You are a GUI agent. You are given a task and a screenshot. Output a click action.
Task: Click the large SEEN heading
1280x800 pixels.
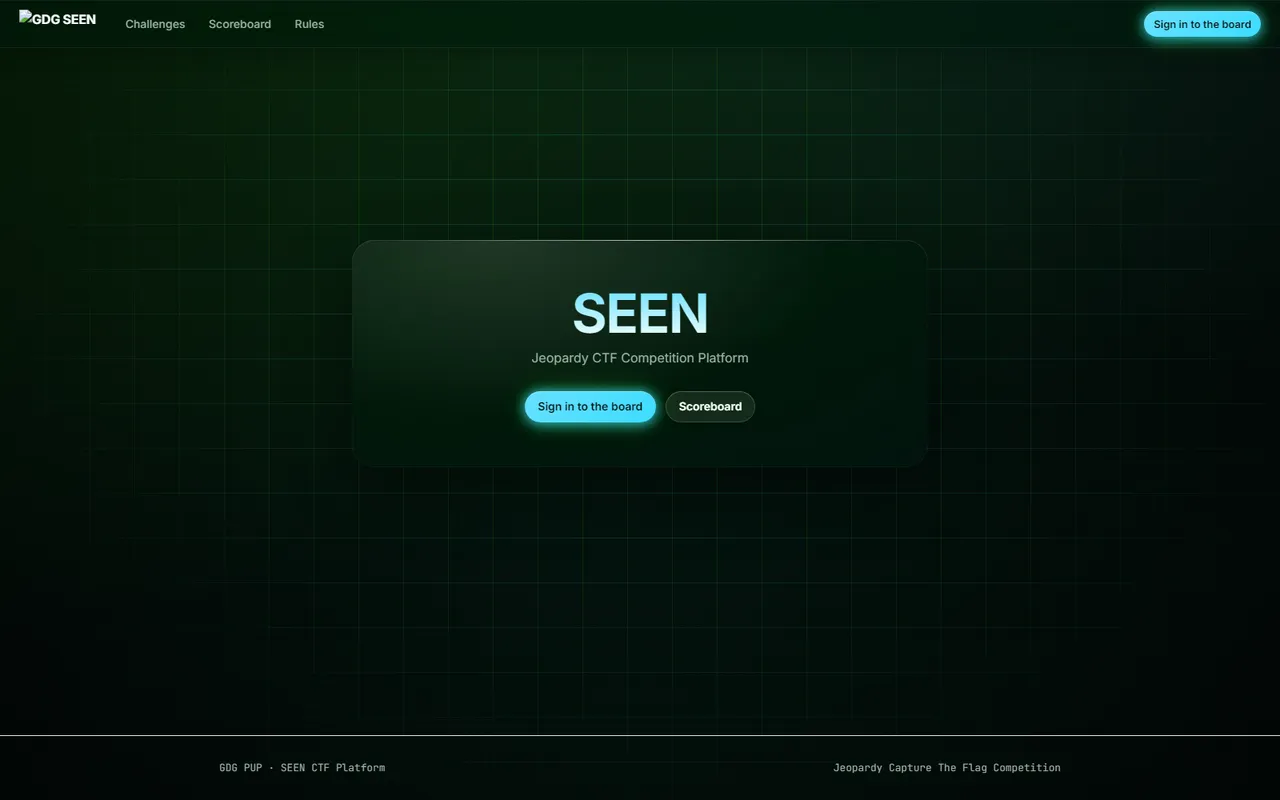[x=640, y=313]
